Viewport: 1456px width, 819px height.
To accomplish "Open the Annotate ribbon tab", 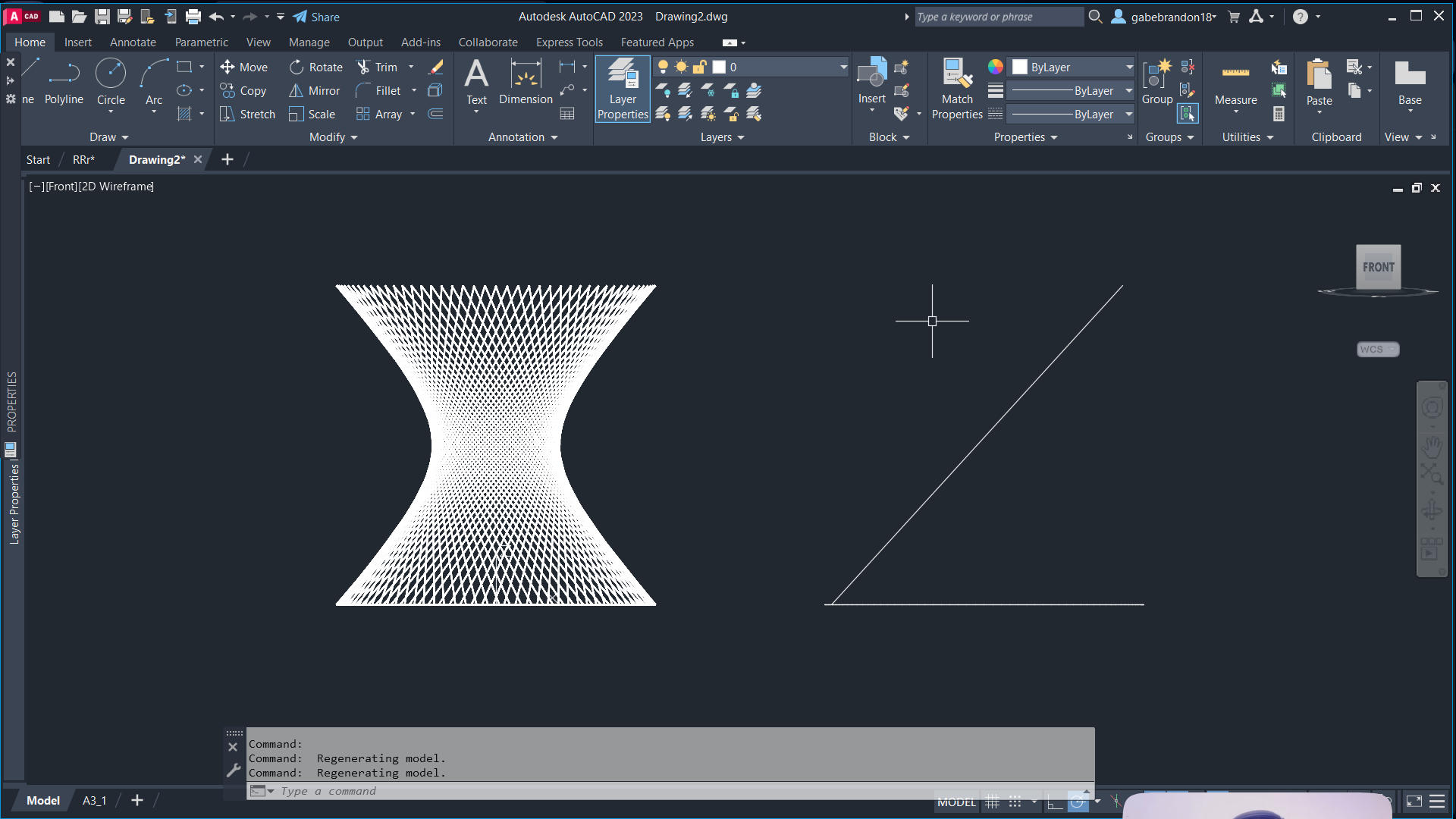I will click(133, 42).
